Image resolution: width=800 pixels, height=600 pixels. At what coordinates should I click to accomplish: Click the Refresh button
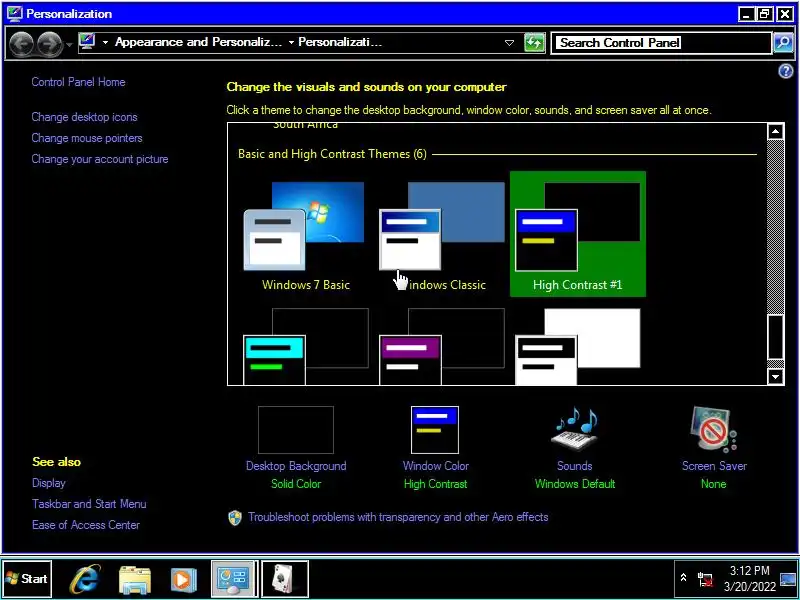click(534, 43)
